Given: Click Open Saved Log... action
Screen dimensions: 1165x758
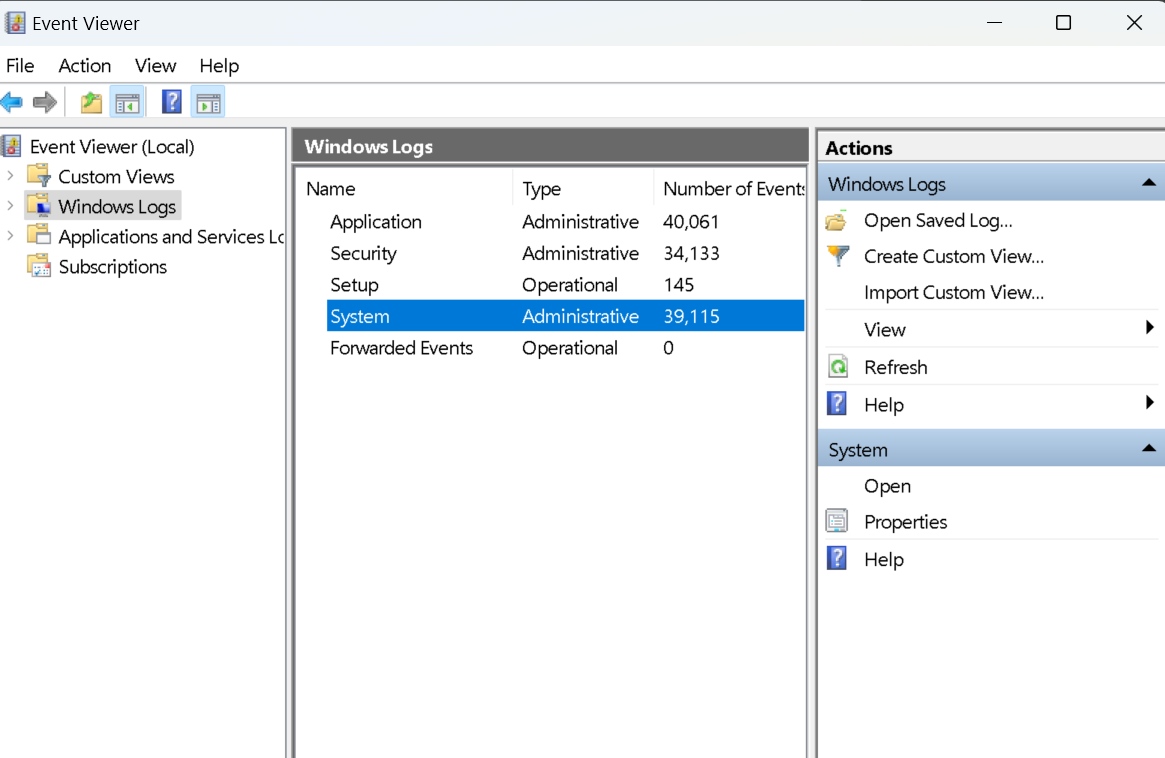Looking at the screenshot, I should pyautogui.click(x=938, y=221).
